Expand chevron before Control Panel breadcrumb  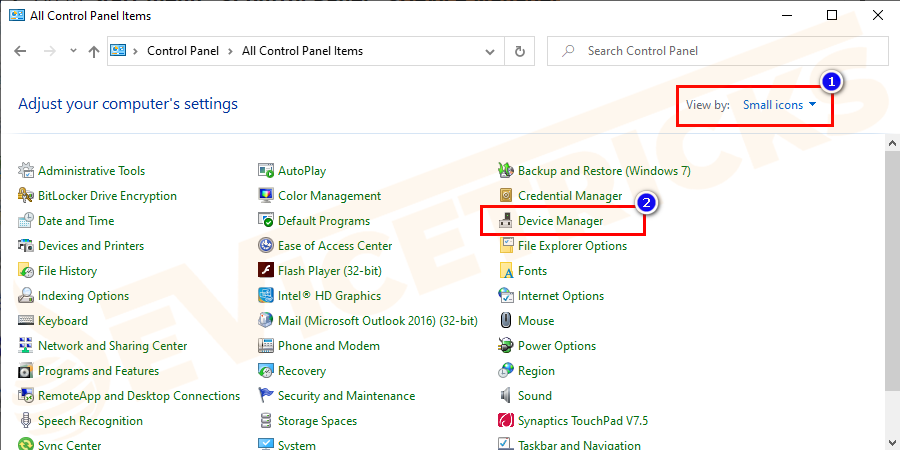click(136, 51)
